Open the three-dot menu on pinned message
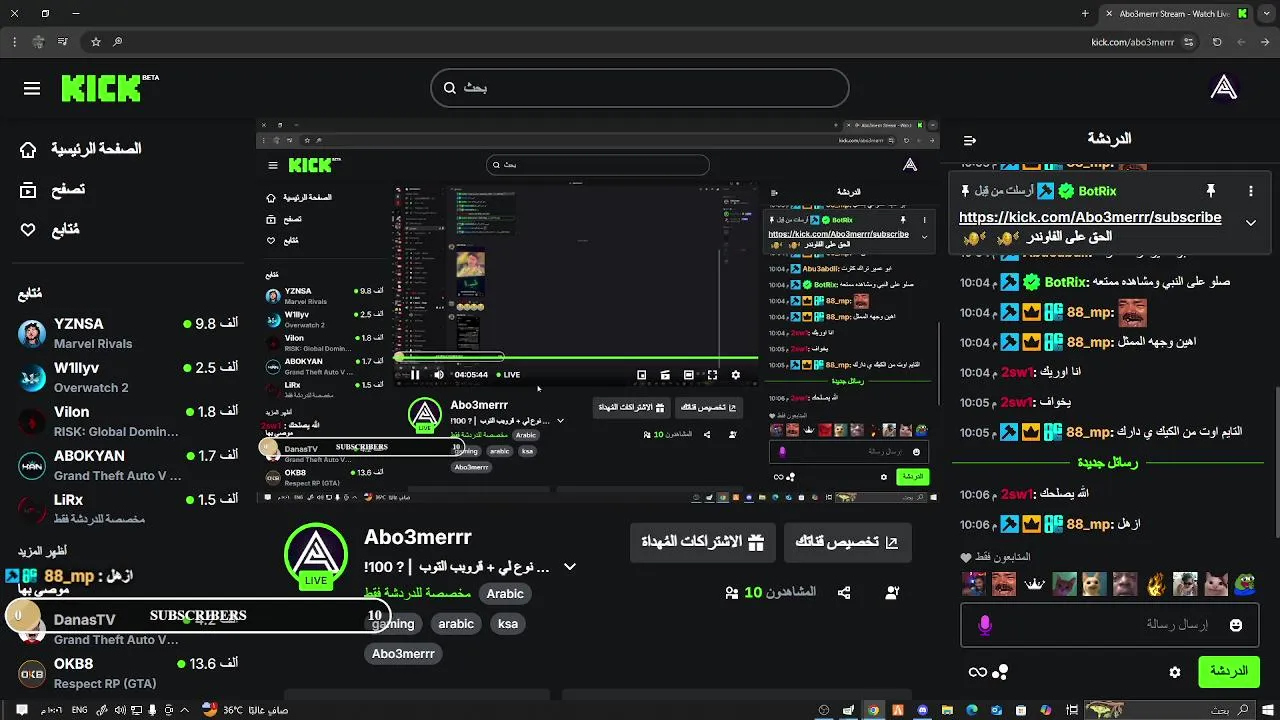This screenshot has width=1280, height=720. (x=1250, y=190)
